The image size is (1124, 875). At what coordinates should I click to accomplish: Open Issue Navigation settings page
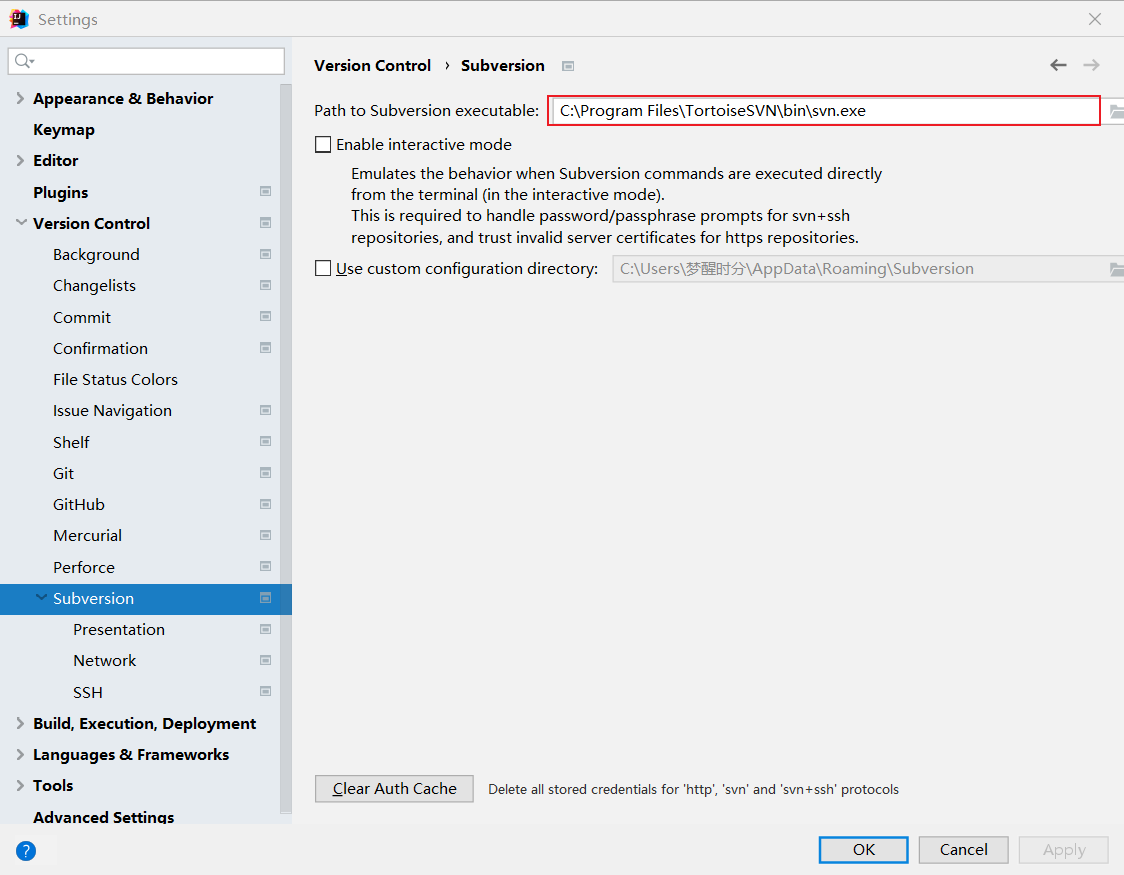(x=113, y=411)
